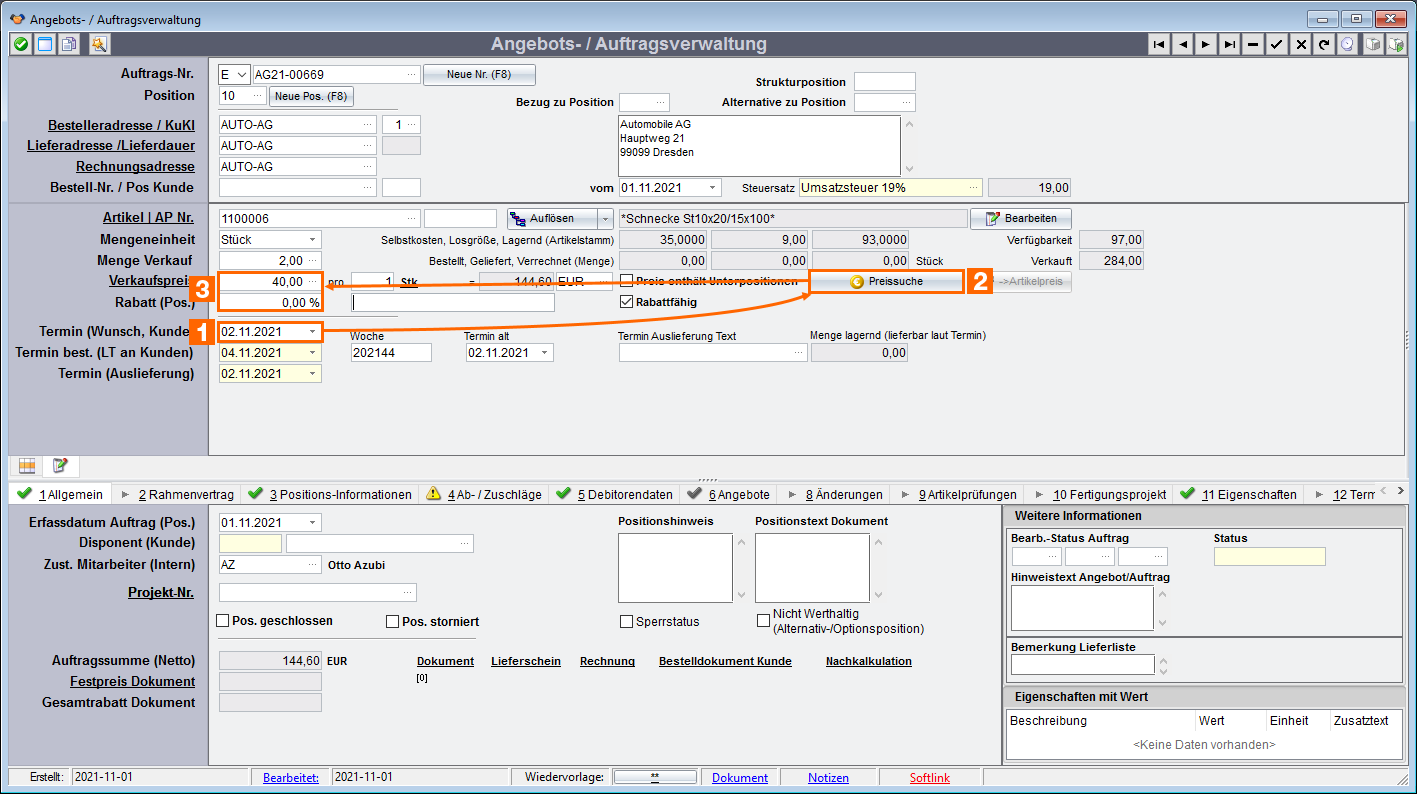Click the blue window view icon in toolbar
The image size is (1417, 794).
pos(44,44)
